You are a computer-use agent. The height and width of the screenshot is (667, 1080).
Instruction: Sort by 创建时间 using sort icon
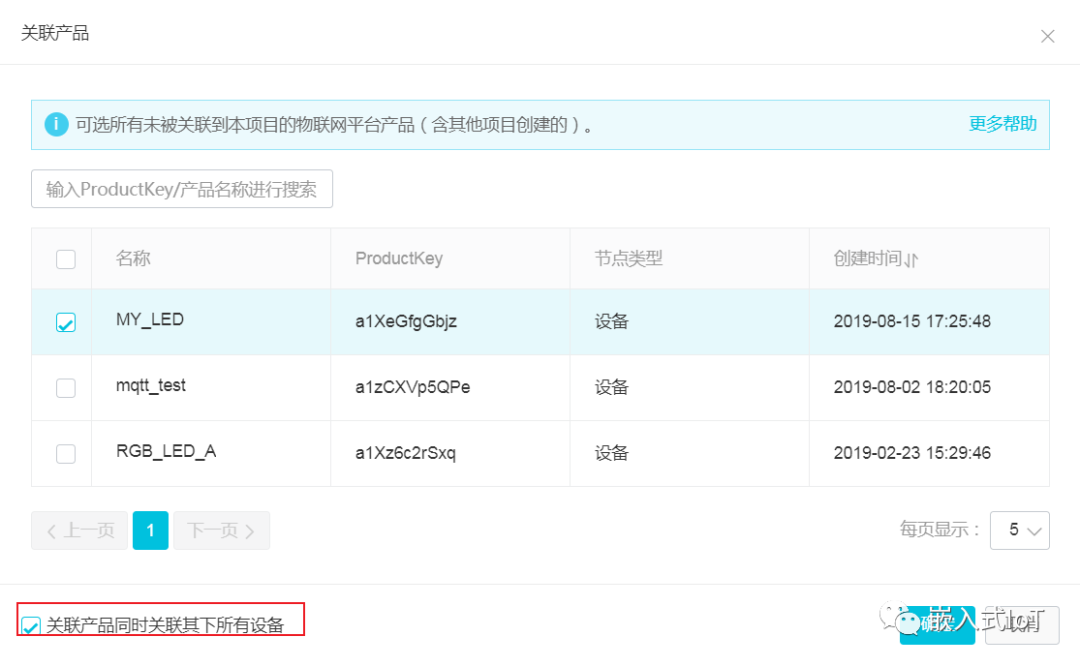pyautogui.click(x=911, y=260)
